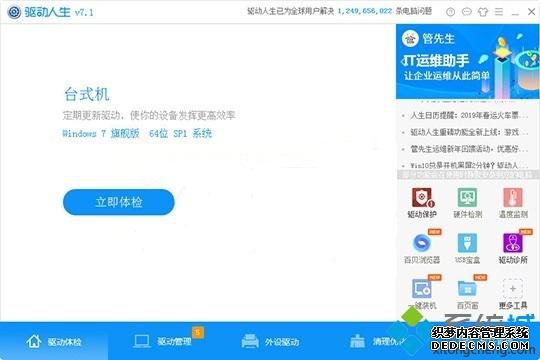This screenshot has width=540, height=360.
Task: Start the scan with 立即体检 button
Action: click(118, 202)
